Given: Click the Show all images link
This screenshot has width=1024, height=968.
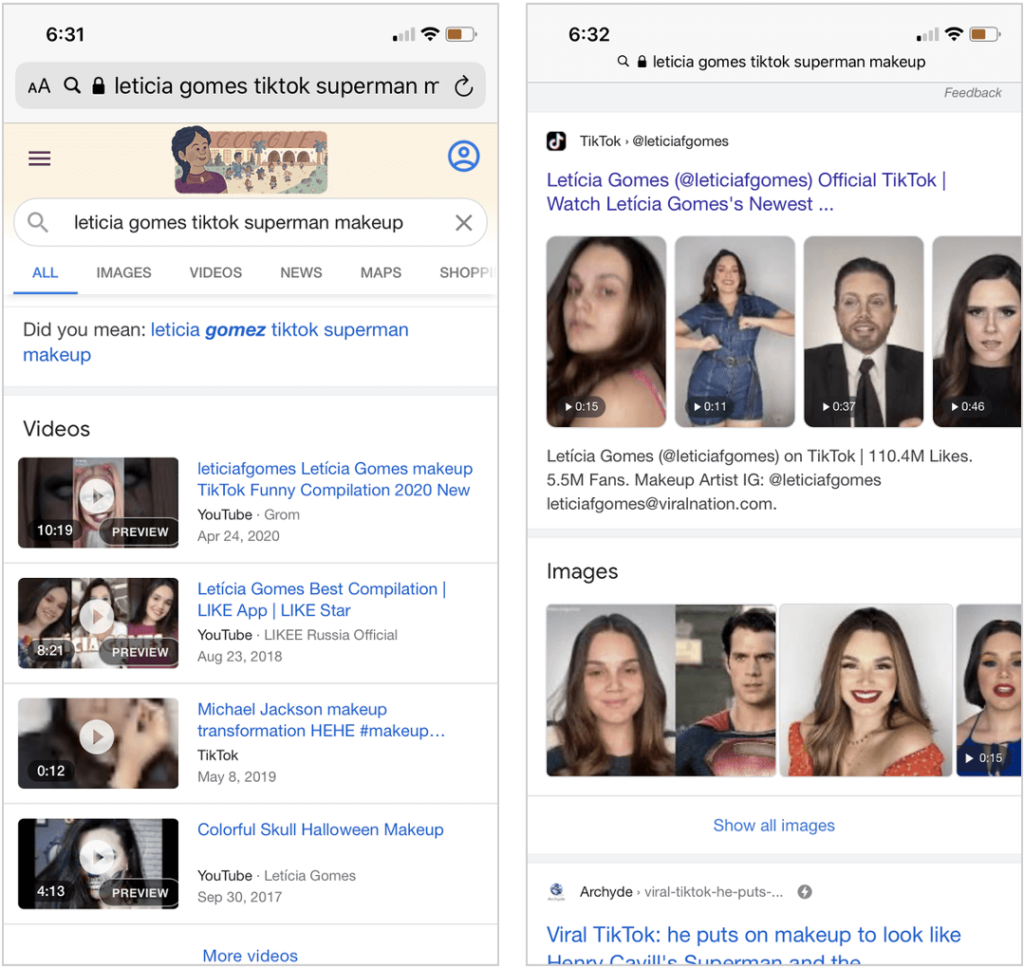Looking at the screenshot, I should click(x=774, y=826).
